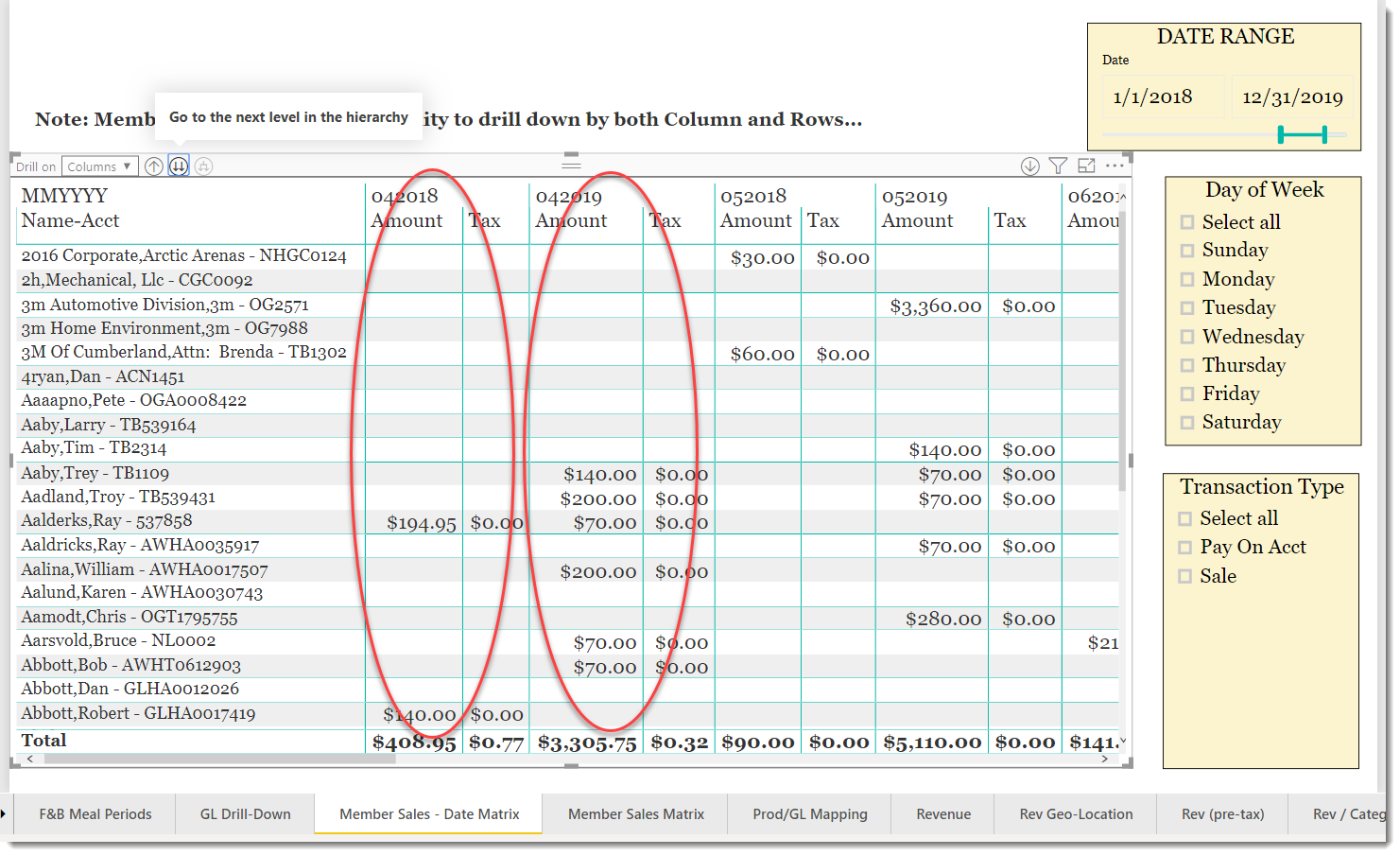Click the expand all down one level icon
The image size is (1400, 856).
pyautogui.click(x=203, y=166)
